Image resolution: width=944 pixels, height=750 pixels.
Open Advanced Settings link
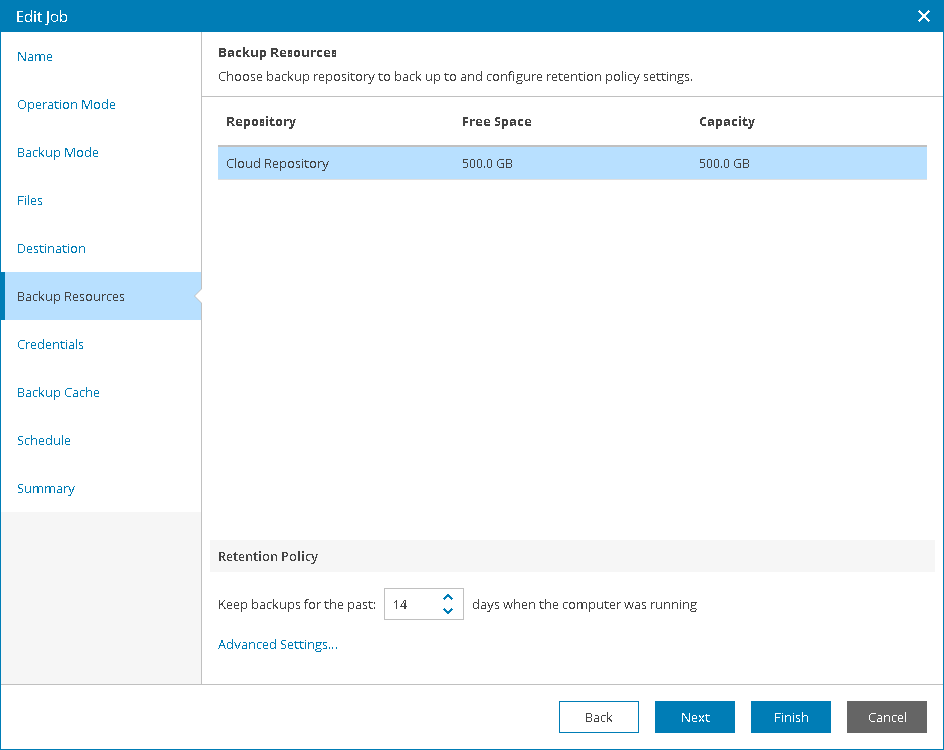pos(278,645)
